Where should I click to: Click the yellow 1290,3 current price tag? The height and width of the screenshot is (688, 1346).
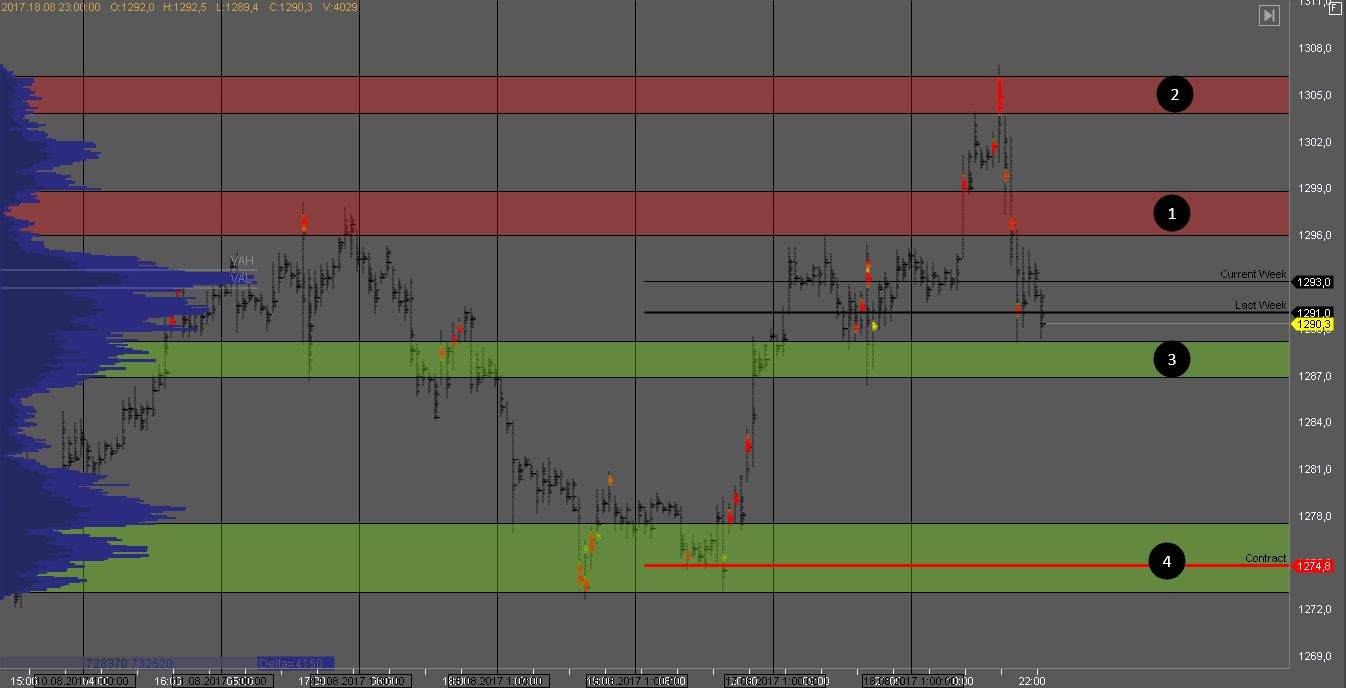point(1313,324)
